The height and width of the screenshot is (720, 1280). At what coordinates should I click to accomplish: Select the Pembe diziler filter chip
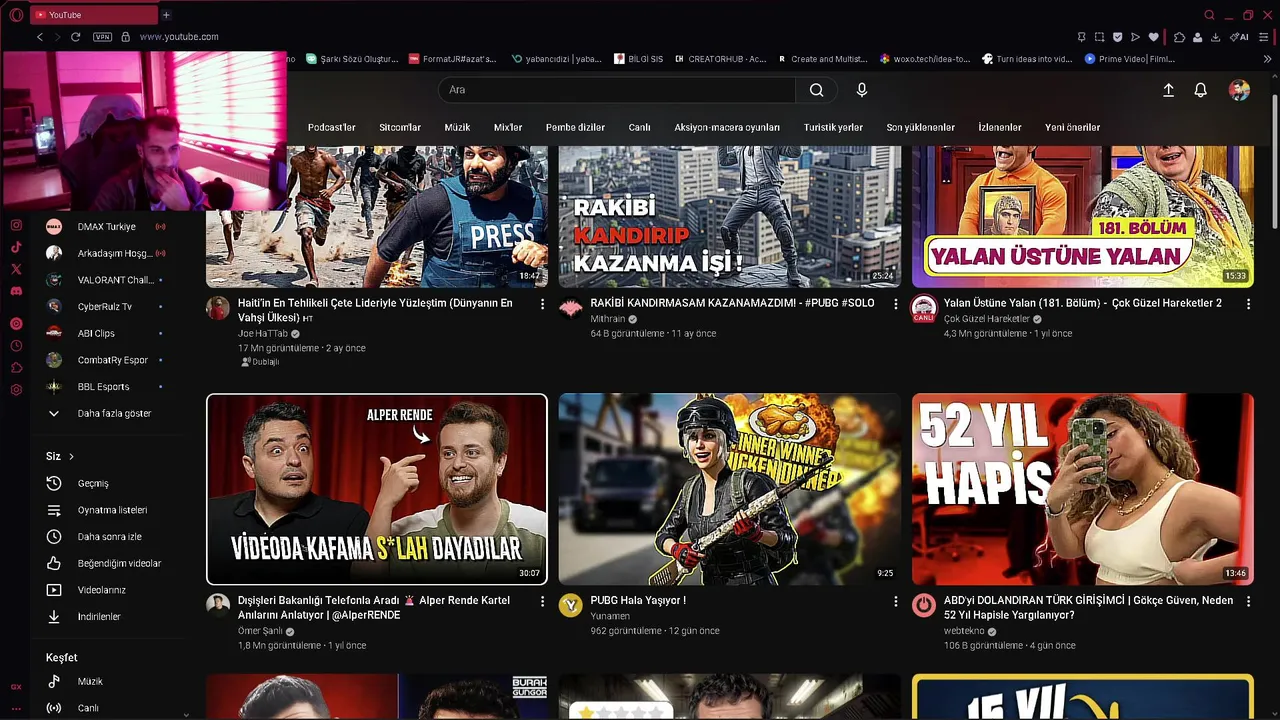[575, 128]
